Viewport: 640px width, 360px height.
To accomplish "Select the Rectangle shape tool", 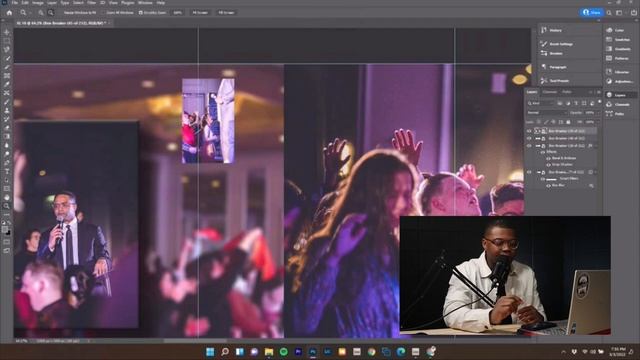I will tap(7, 189).
